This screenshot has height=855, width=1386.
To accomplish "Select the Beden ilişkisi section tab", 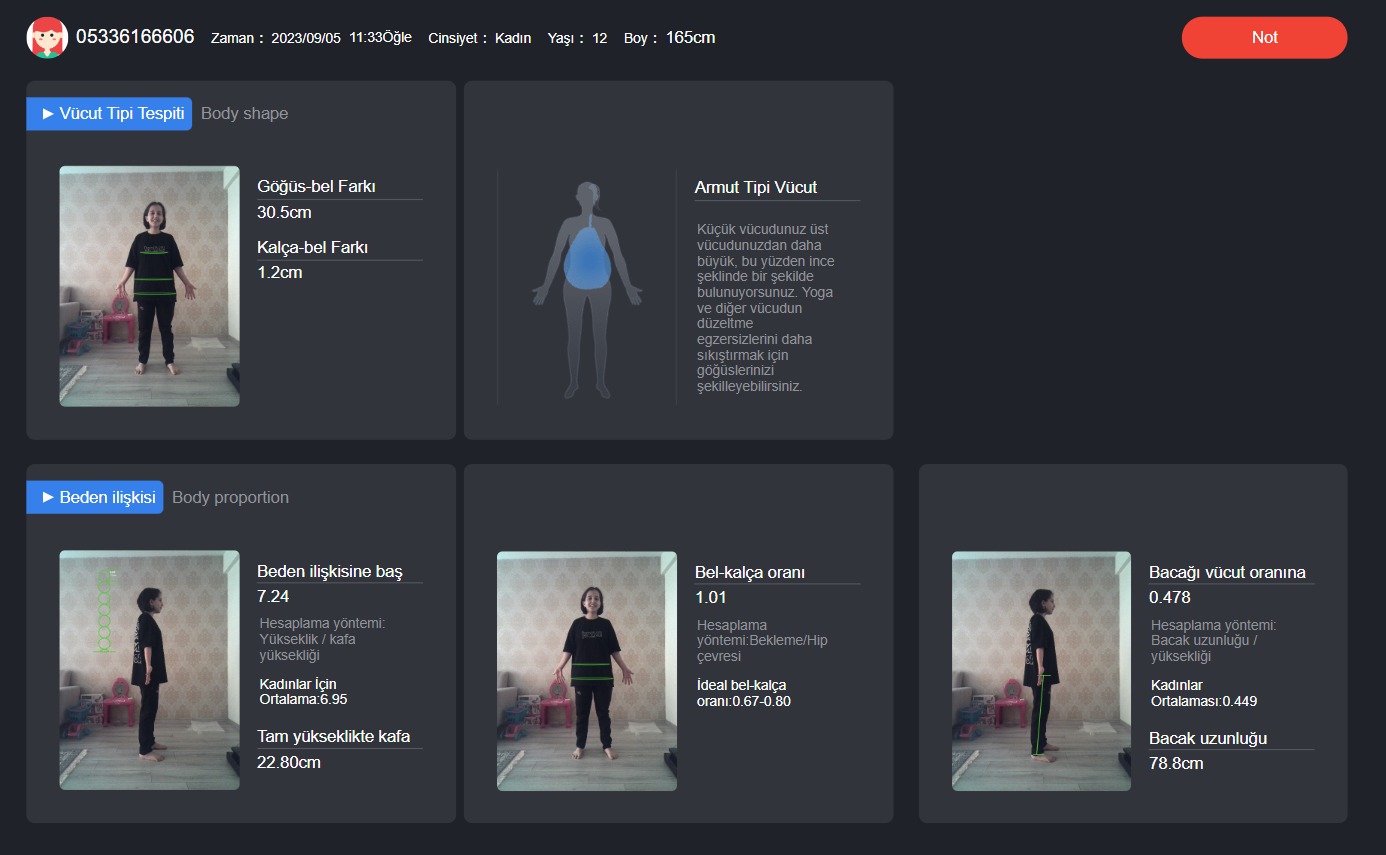I will pyautogui.click(x=95, y=497).
